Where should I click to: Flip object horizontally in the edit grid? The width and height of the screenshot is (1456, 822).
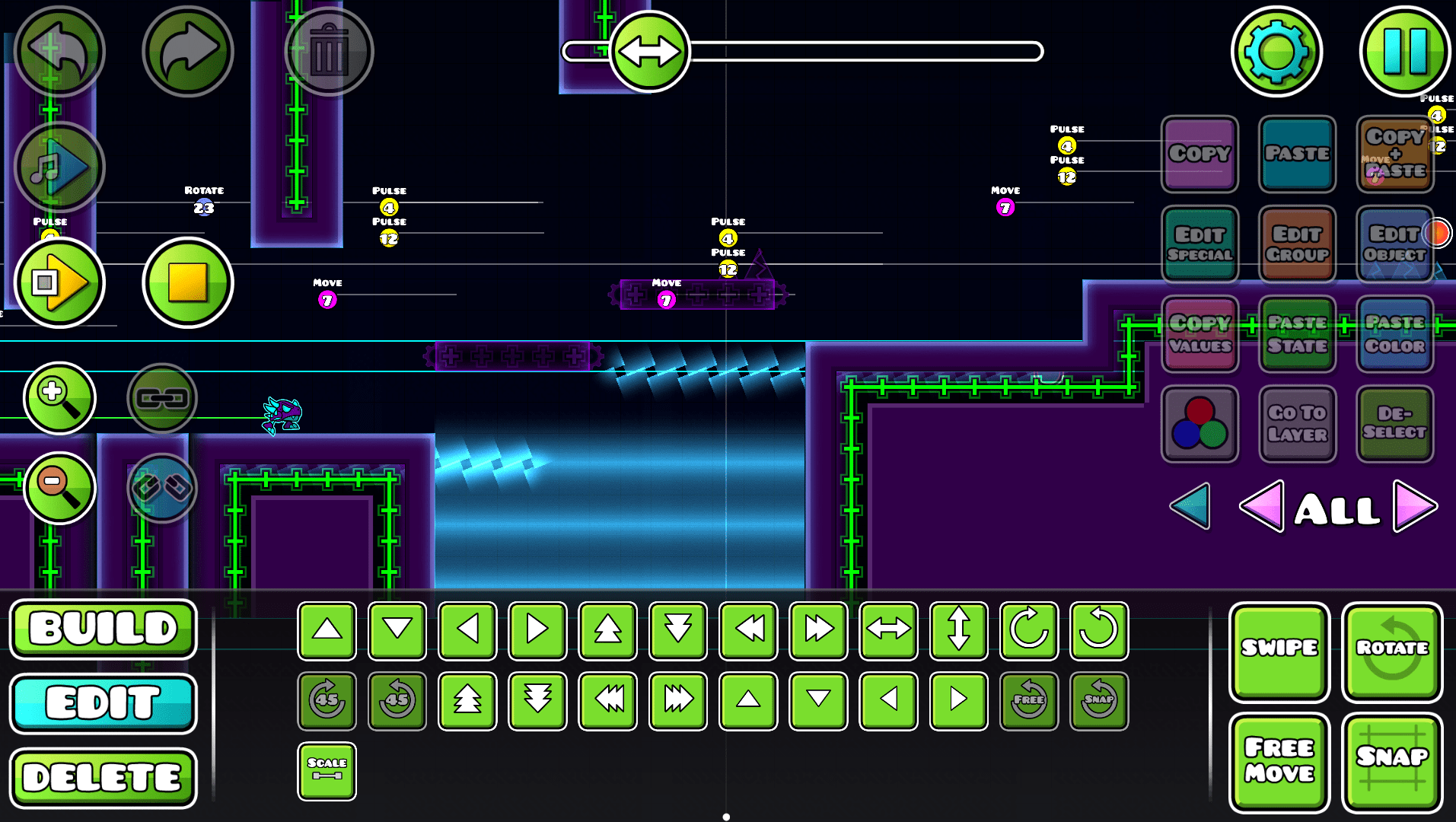[x=888, y=630]
